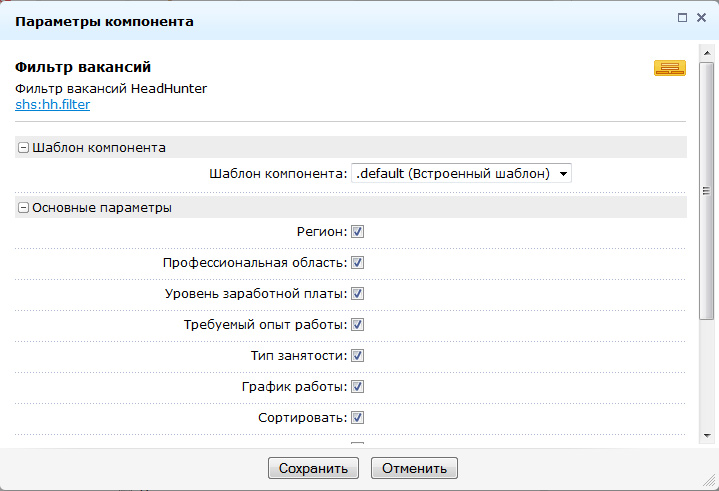Screen dimensions: 719x491
Task: Uncheck the Регион checkbox
Action: [x=357, y=232]
